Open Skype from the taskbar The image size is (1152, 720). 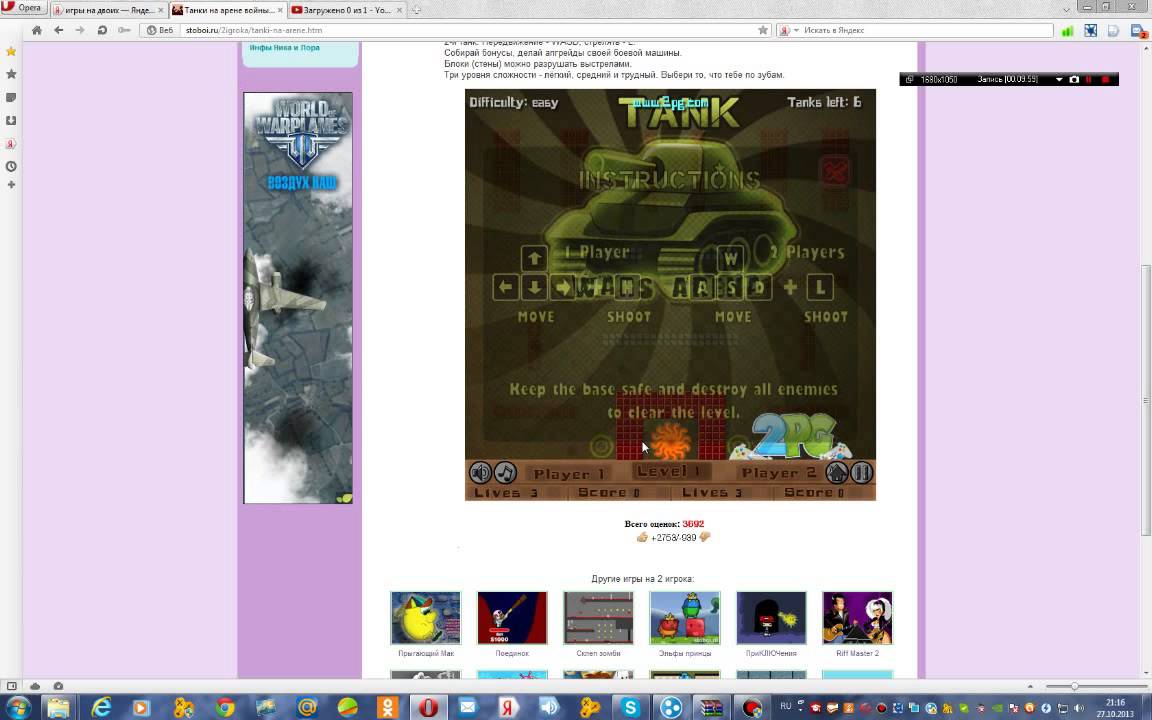pos(630,708)
